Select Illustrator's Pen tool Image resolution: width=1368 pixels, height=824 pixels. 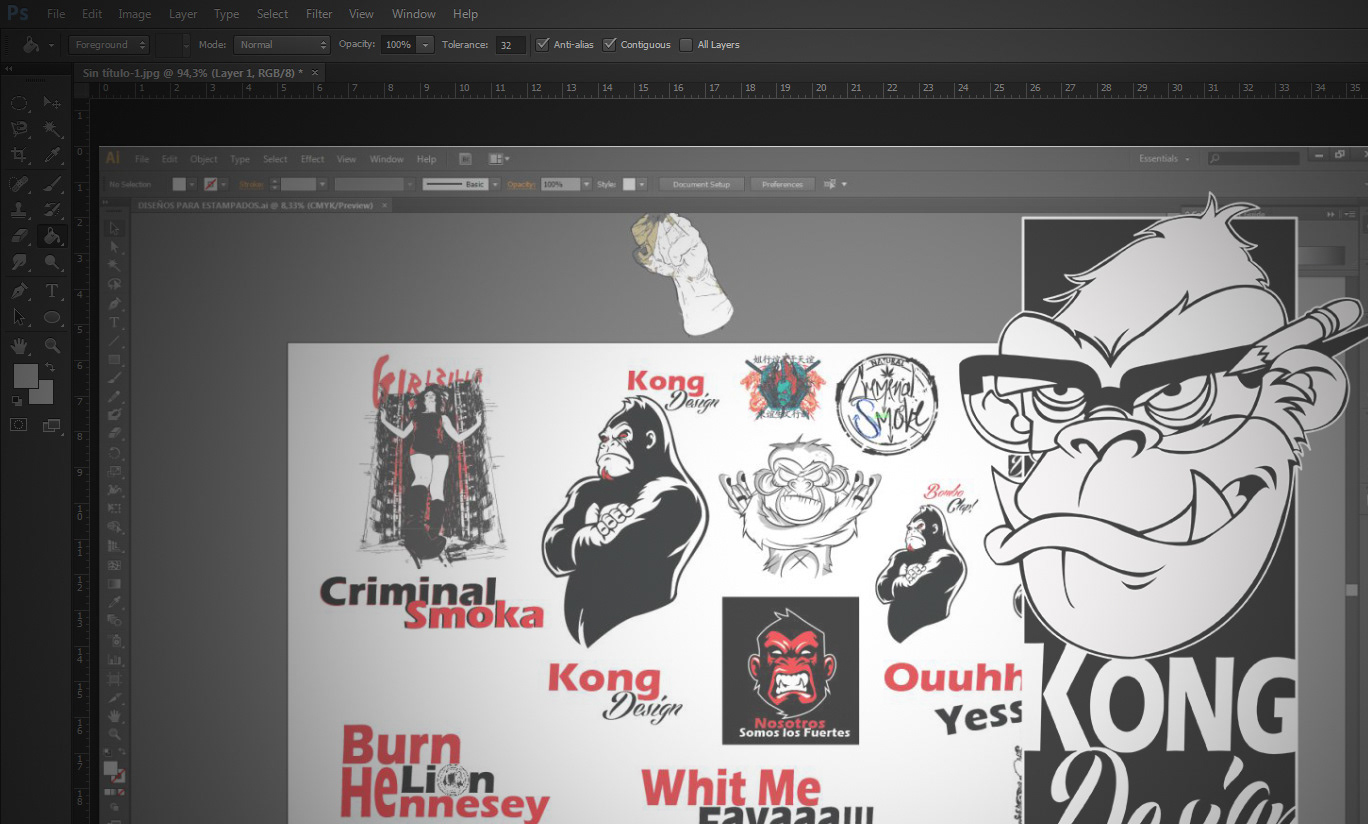click(x=115, y=303)
